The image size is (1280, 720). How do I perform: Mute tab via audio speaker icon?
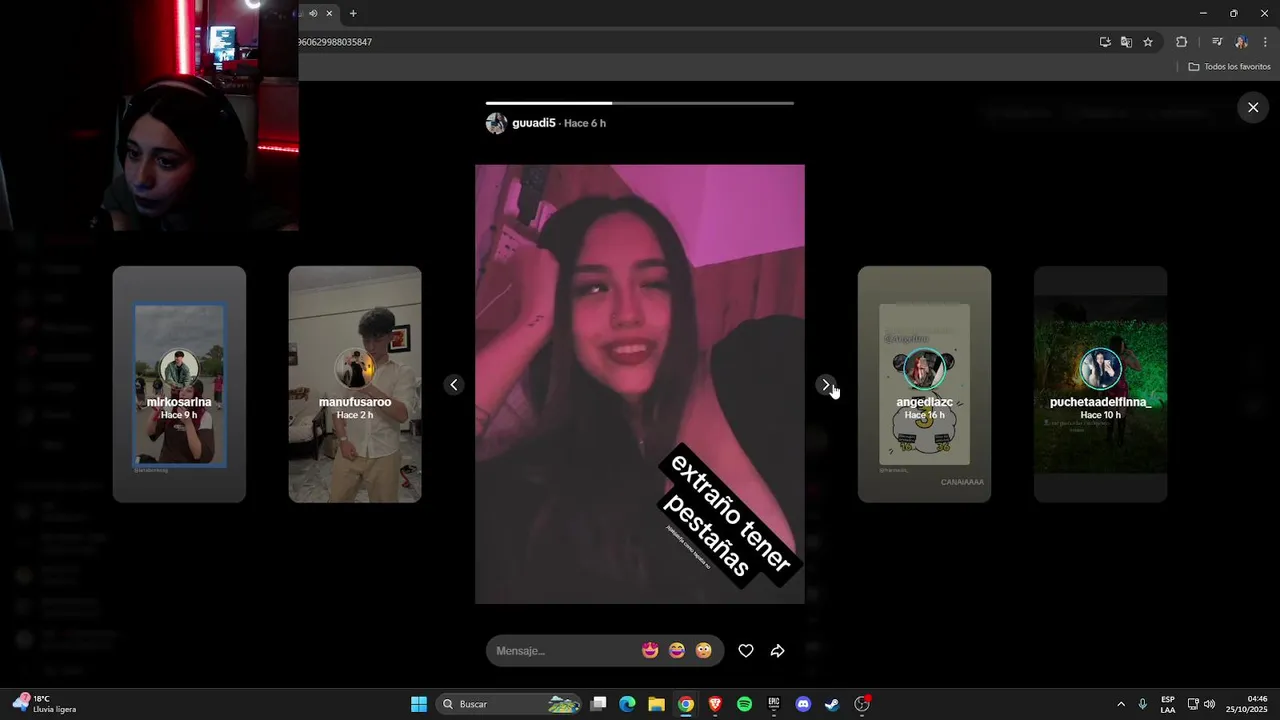pyautogui.click(x=313, y=13)
